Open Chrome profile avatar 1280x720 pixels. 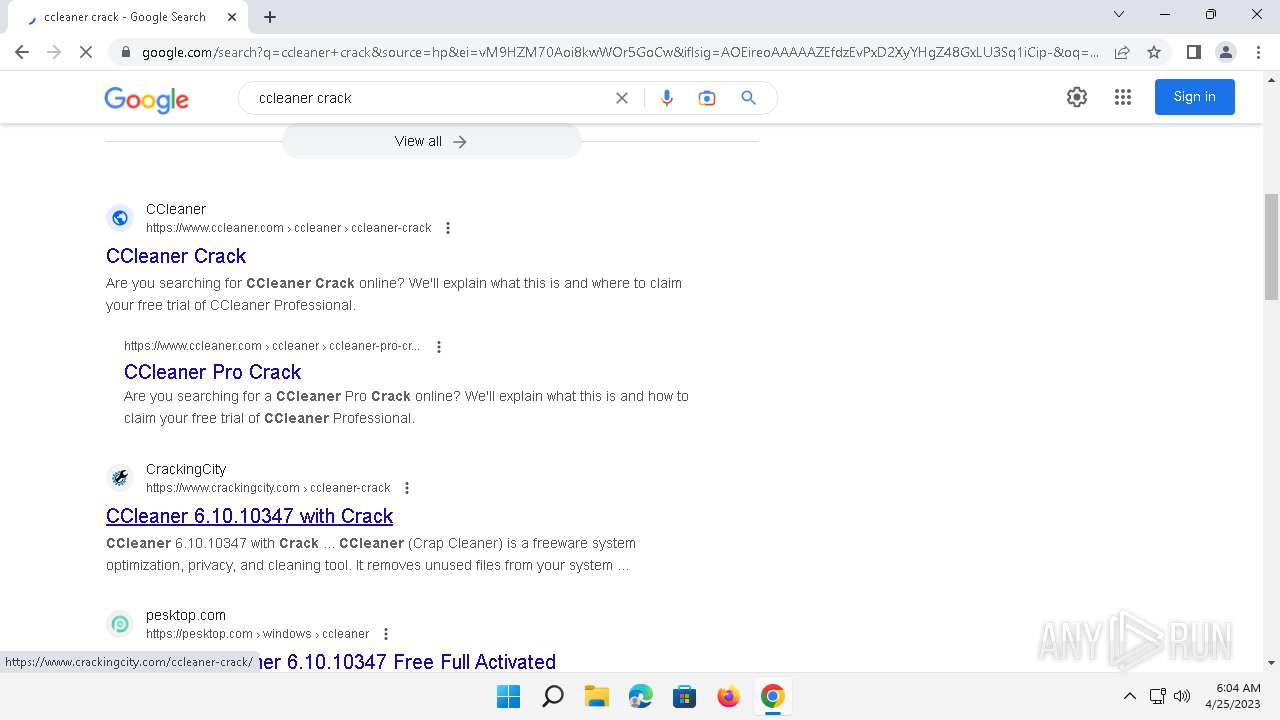[1225, 52]
